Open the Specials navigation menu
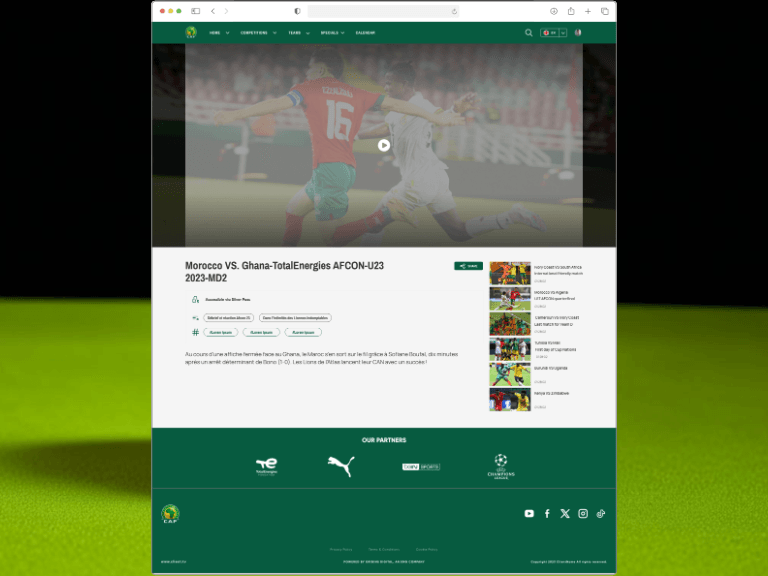768x576 pixels. point(333,33)
